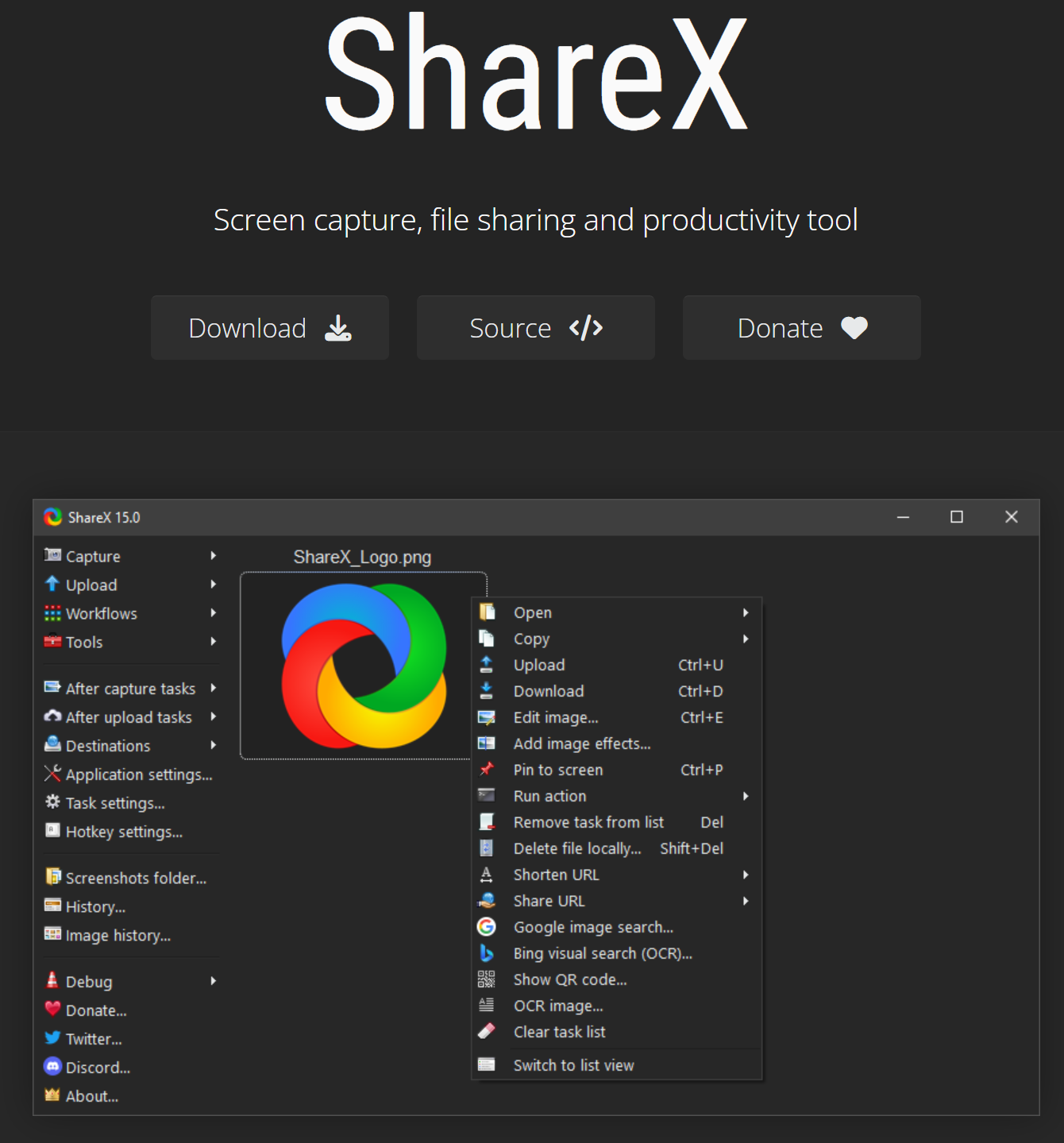Open Hotkey settings... in sidebar
This screenshot has height=1143, width=1064.
[114, 831]
